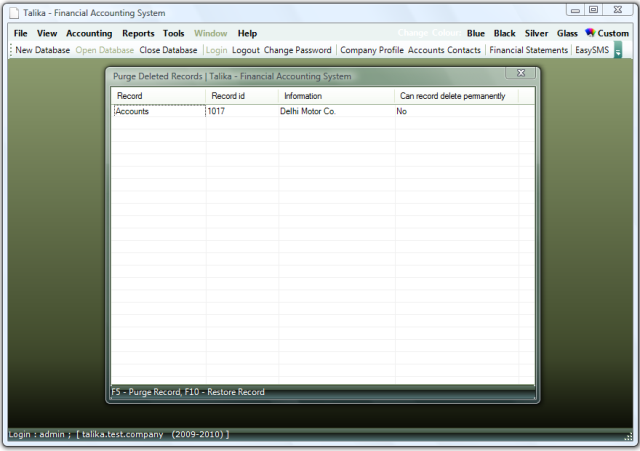Click Close Database toolbar button
This screenshot has height=451, width=640.
point(168,50)
